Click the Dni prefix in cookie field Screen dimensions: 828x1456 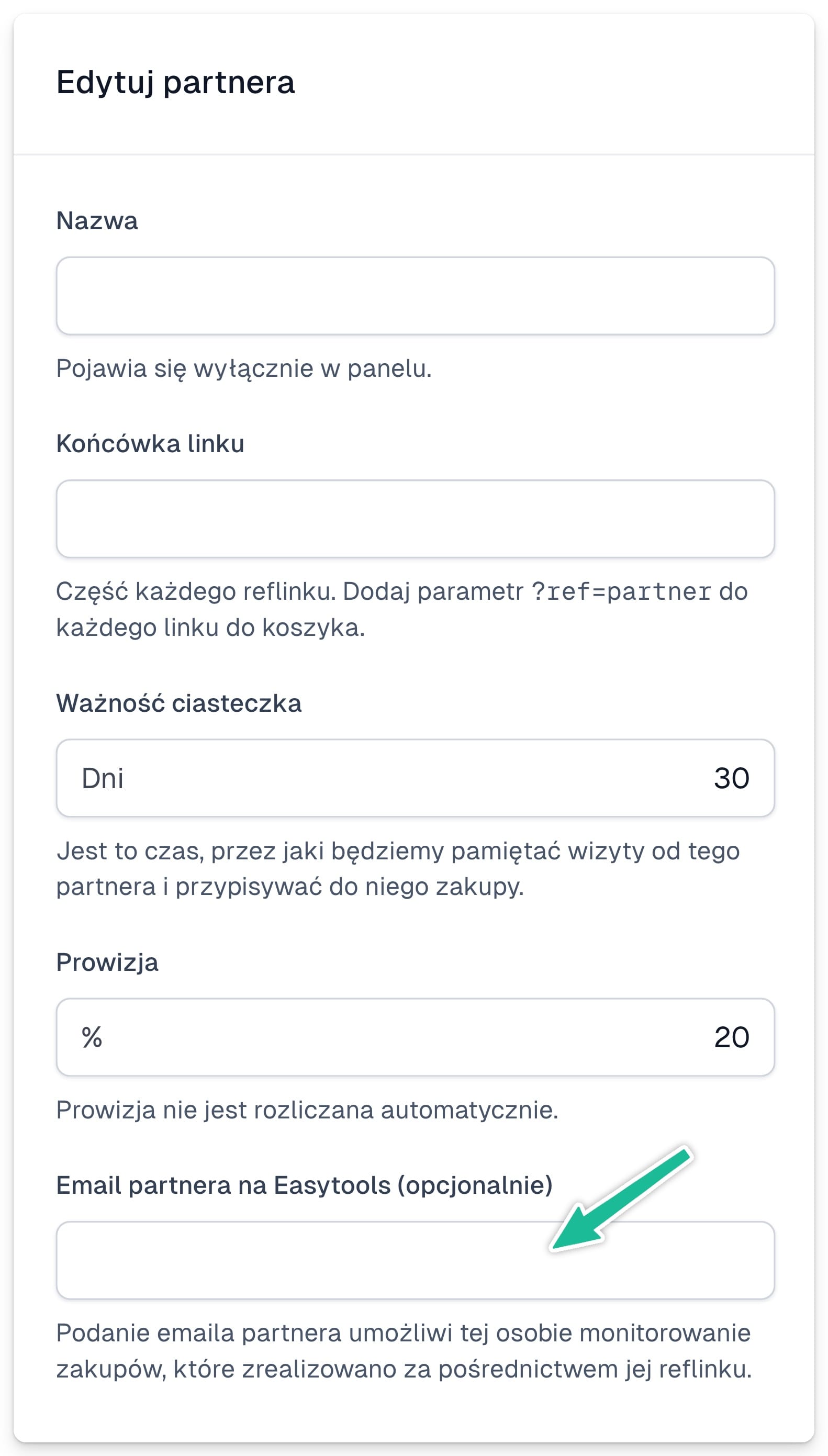tap(103, 778)
